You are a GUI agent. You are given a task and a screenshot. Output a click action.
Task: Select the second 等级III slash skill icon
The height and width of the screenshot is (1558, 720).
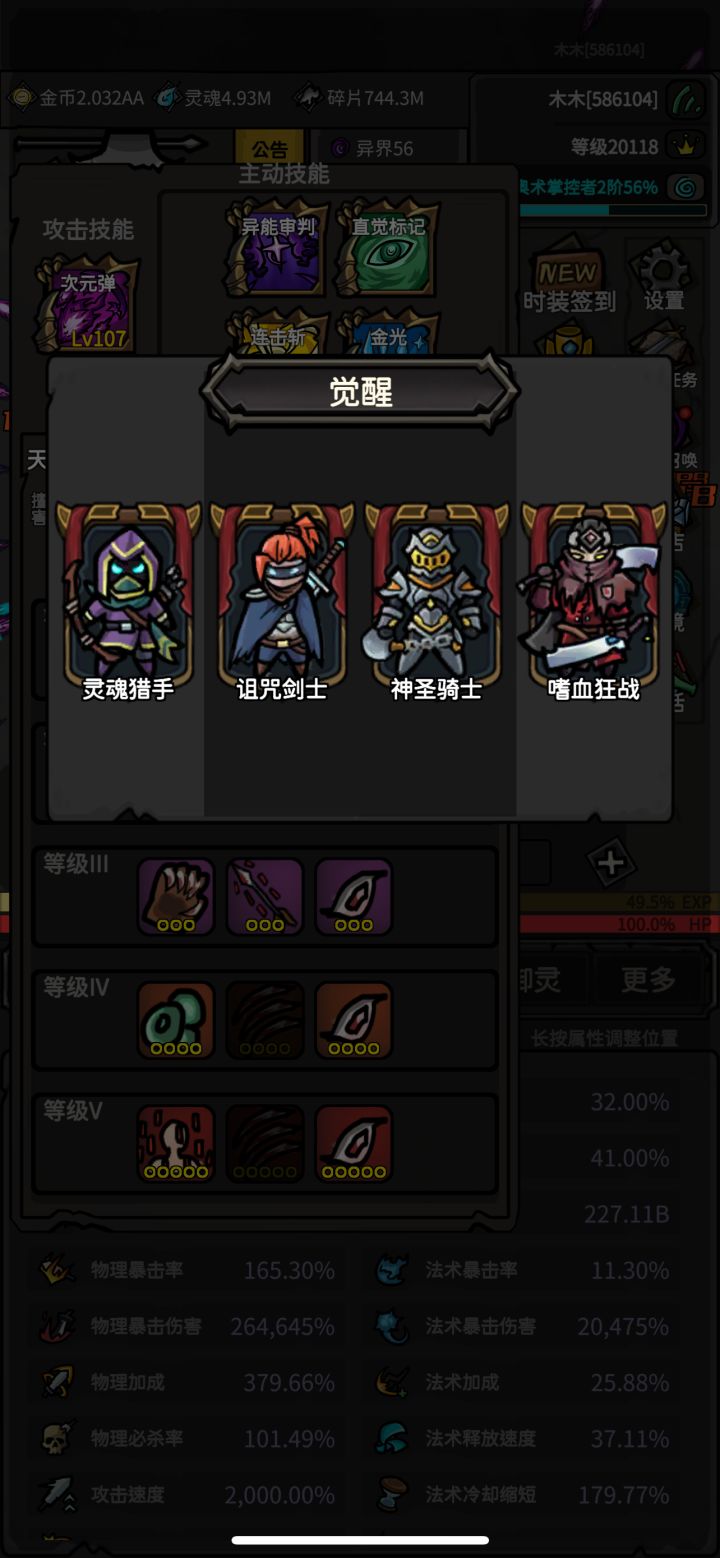(265, 897)
